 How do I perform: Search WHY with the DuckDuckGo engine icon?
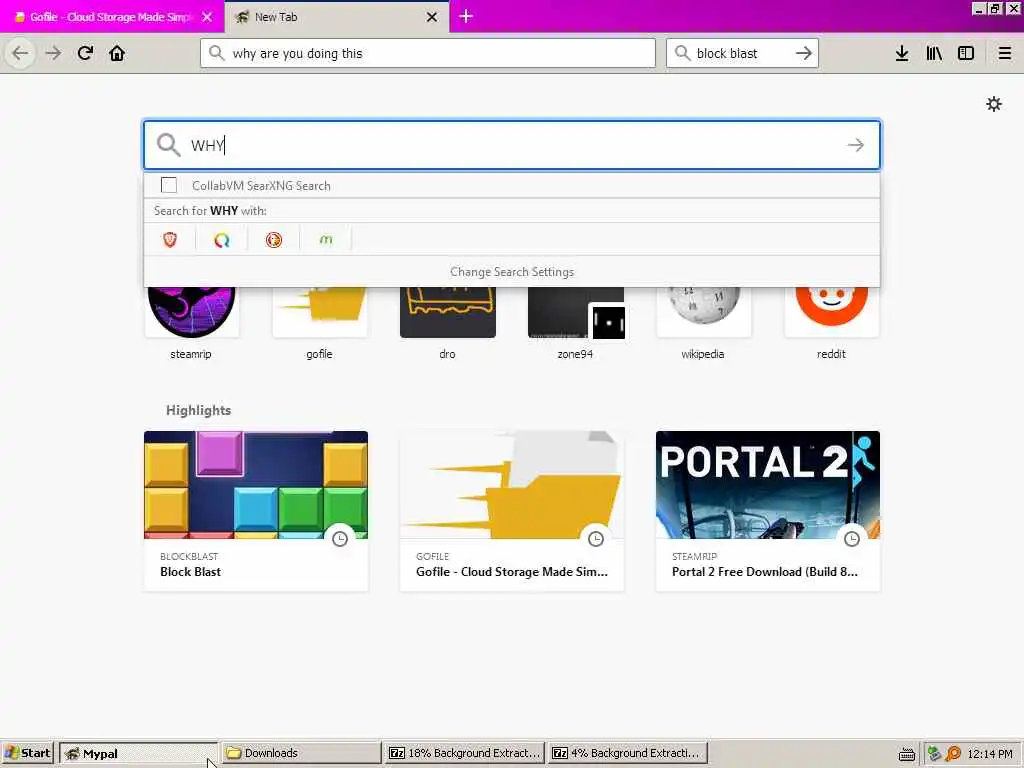click(274, 240)
